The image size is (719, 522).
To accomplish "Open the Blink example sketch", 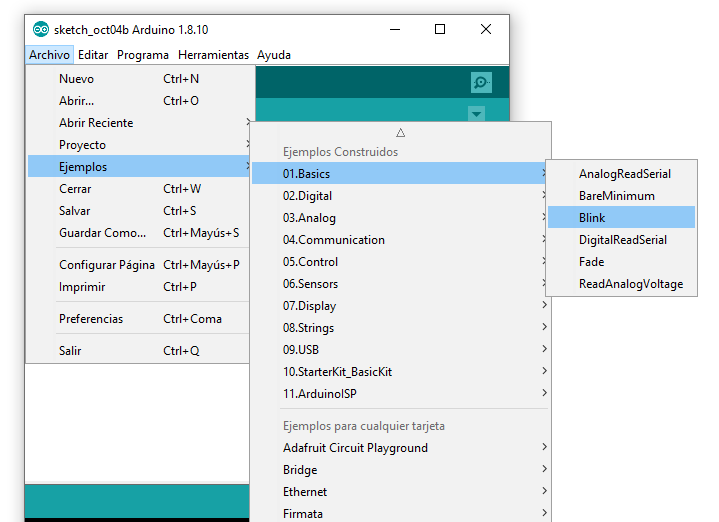I will click(621, 217).
